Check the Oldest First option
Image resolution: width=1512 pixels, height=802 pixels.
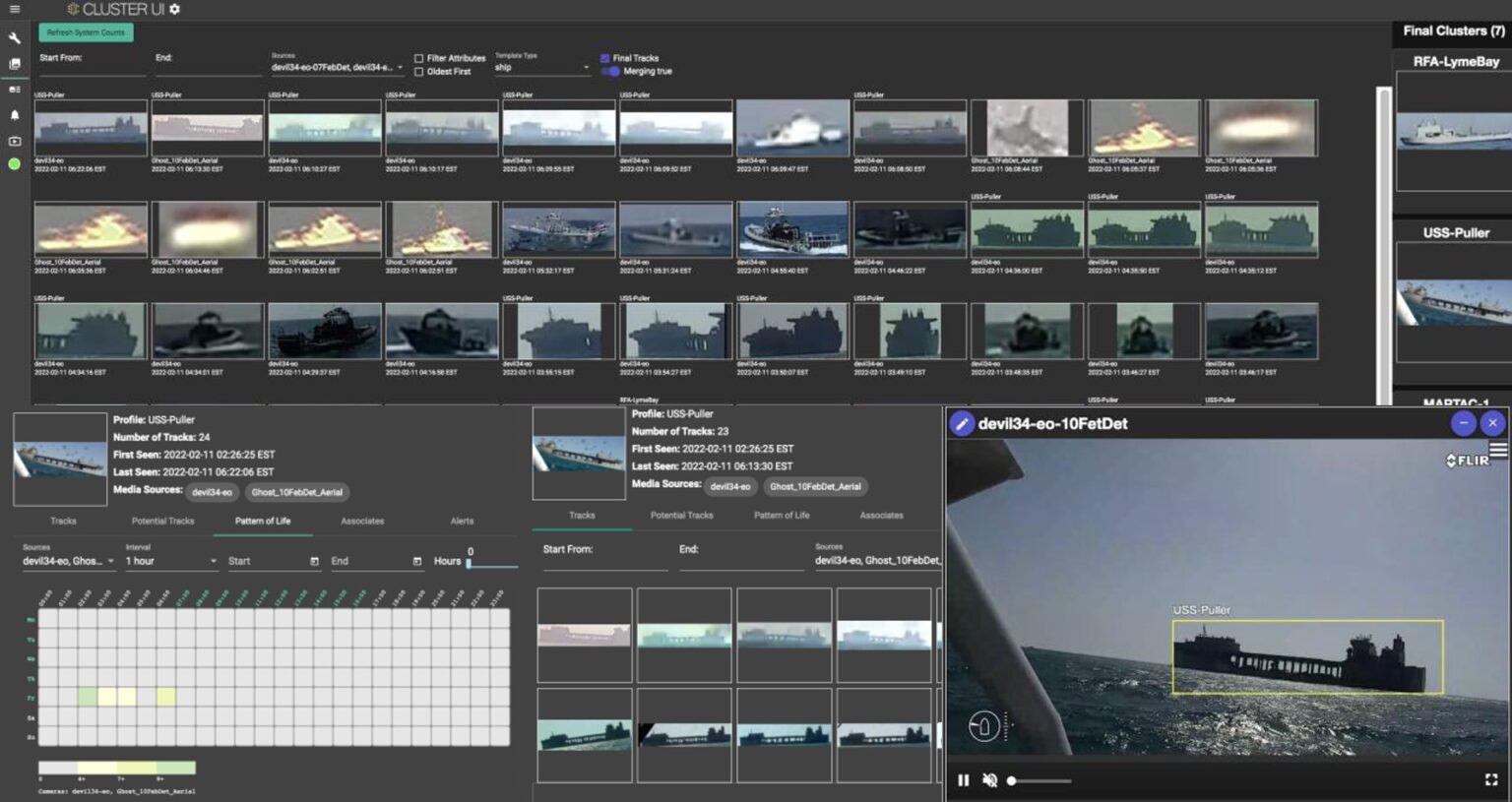click(x=419, y=72)
